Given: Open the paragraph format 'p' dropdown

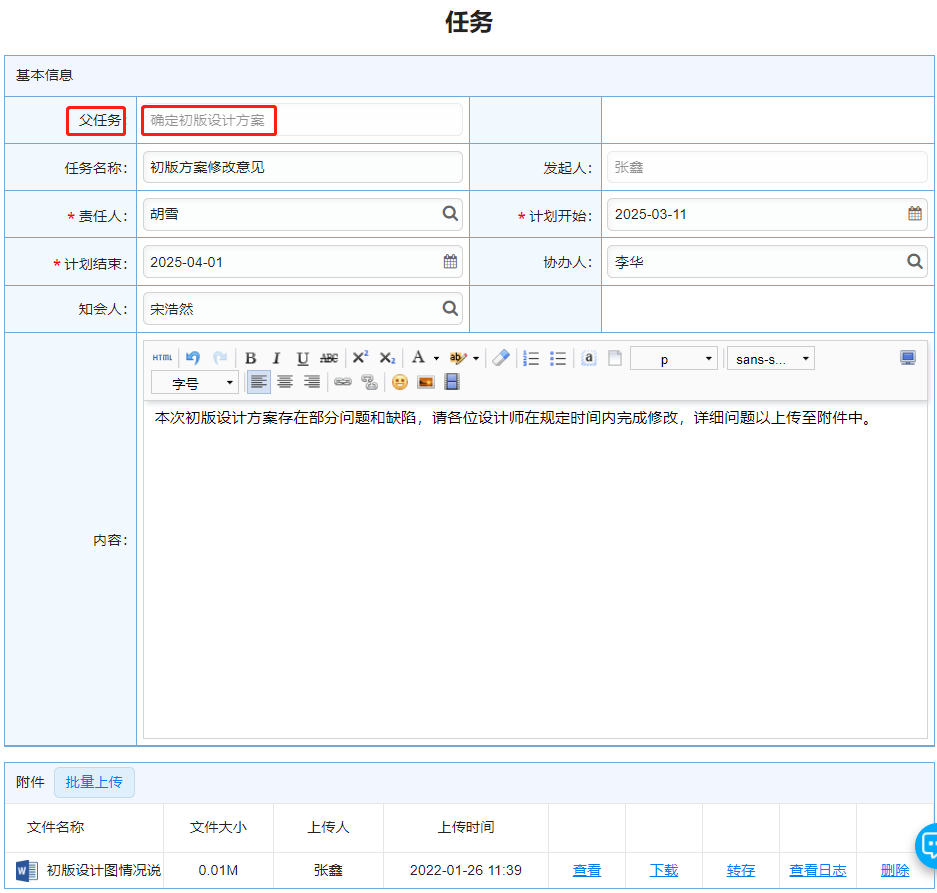Looking at the screenshot, I should (673, 359).
